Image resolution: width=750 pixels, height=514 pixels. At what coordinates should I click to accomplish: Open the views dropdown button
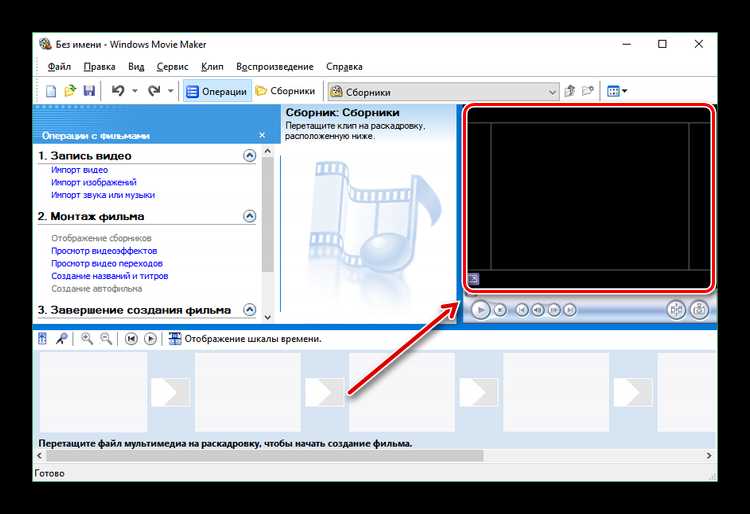[x=617, y=91]
